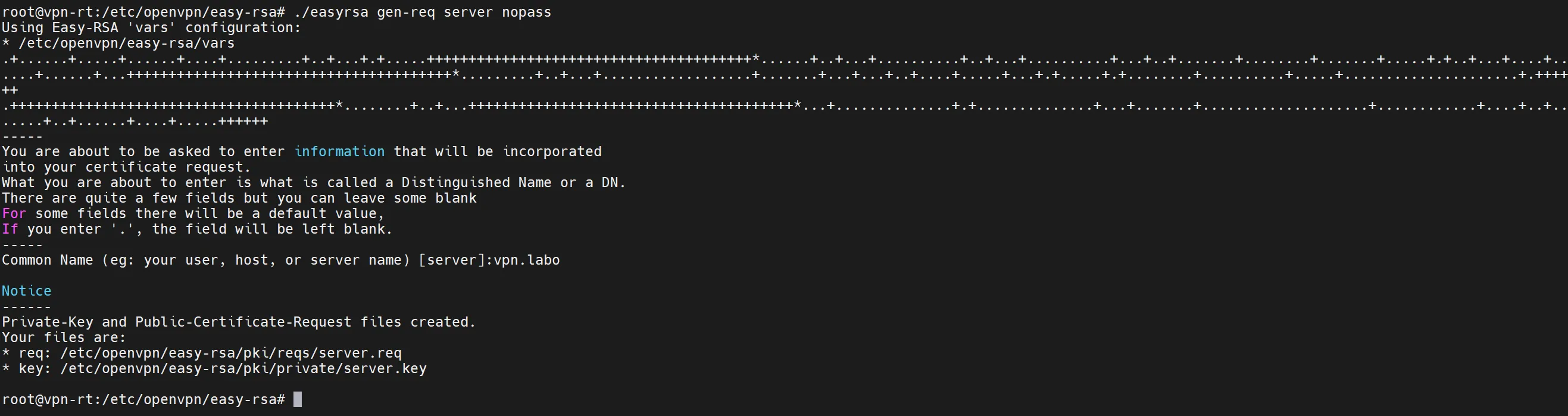Viewport: 1568px width, 416px height.
Task: Click the "Your files are:" line
Action: 64,338
